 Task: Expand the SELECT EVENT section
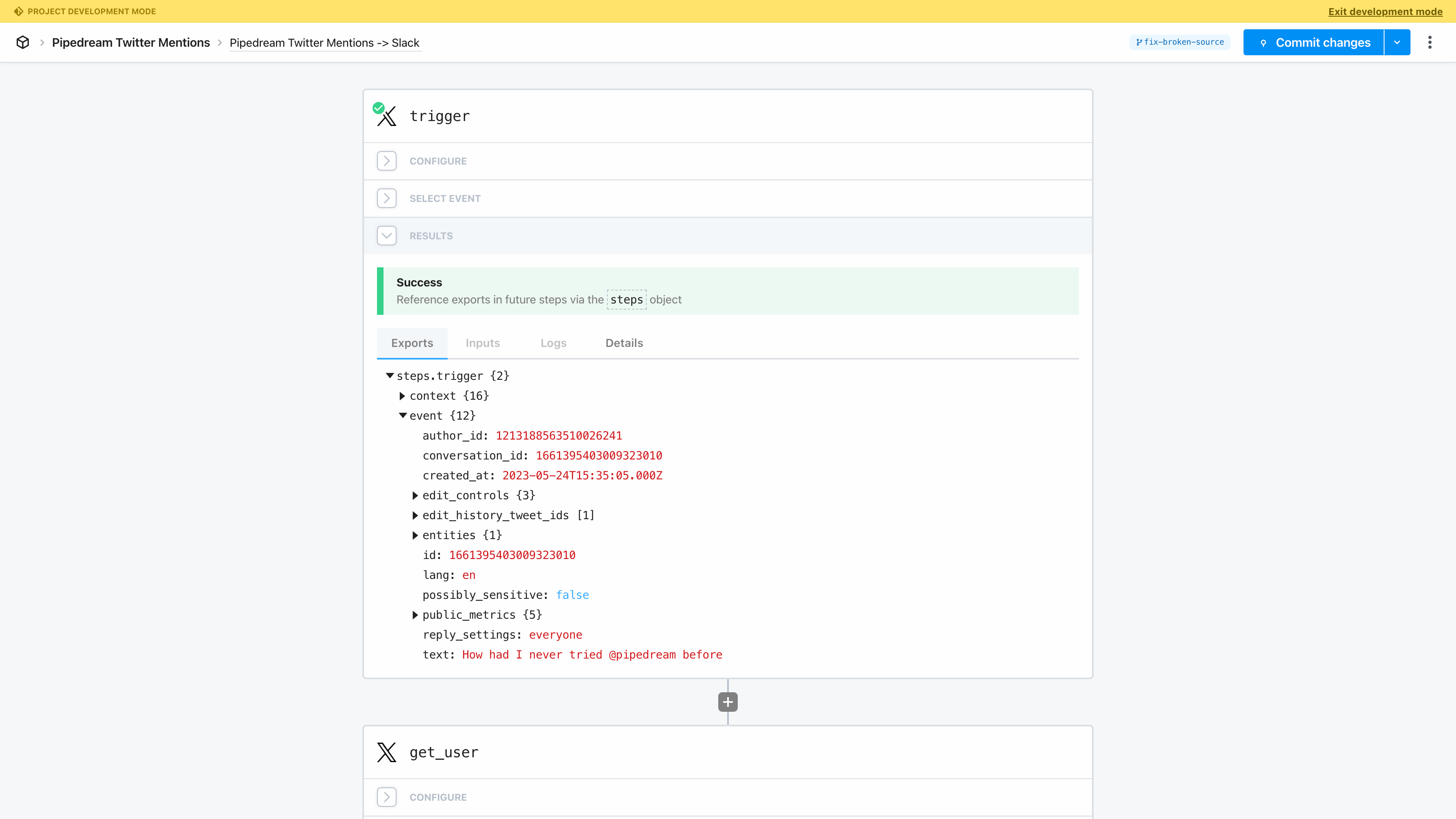coord(387,198)
